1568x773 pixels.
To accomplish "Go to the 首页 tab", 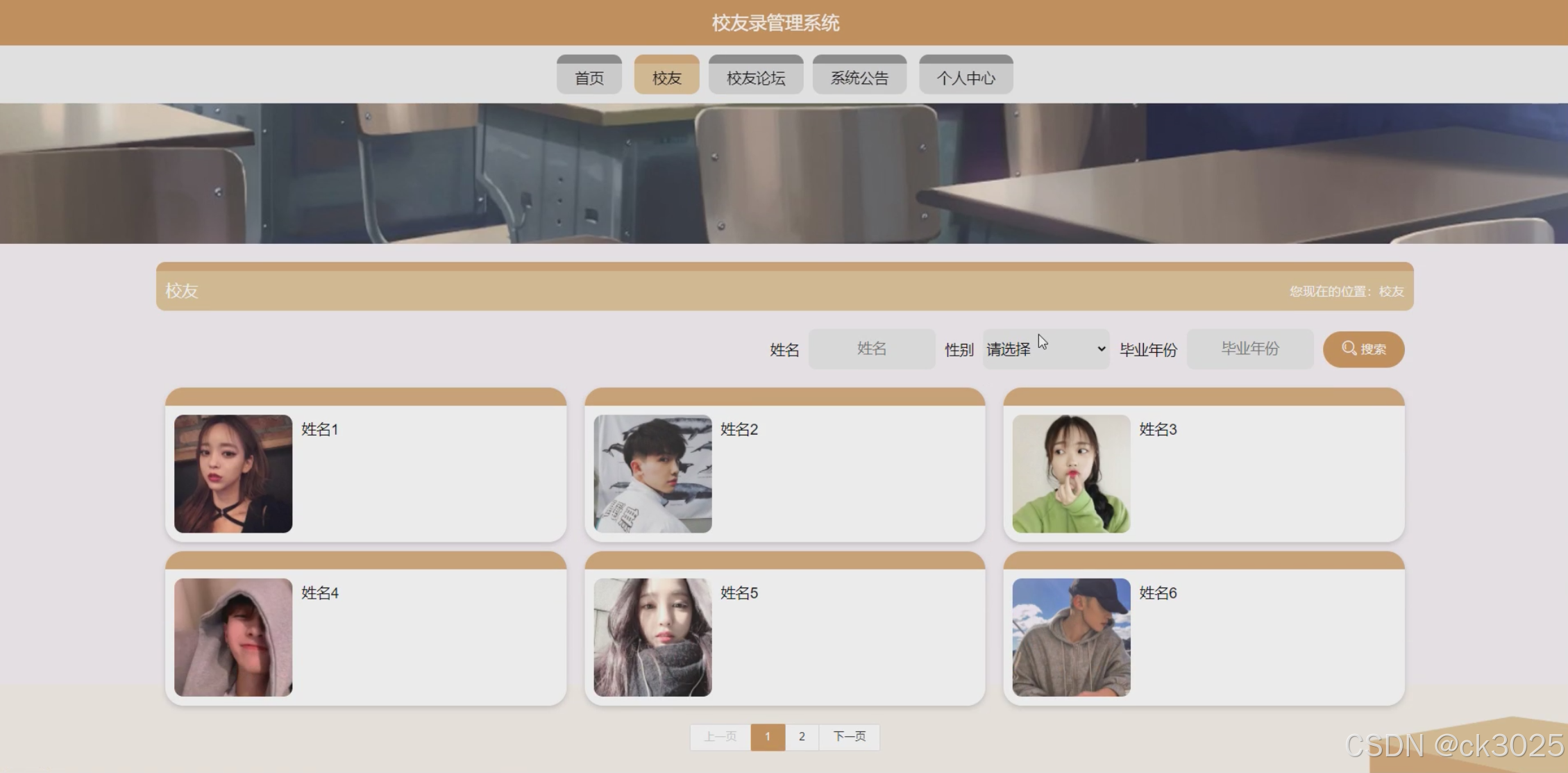I will tap(589, 77).
